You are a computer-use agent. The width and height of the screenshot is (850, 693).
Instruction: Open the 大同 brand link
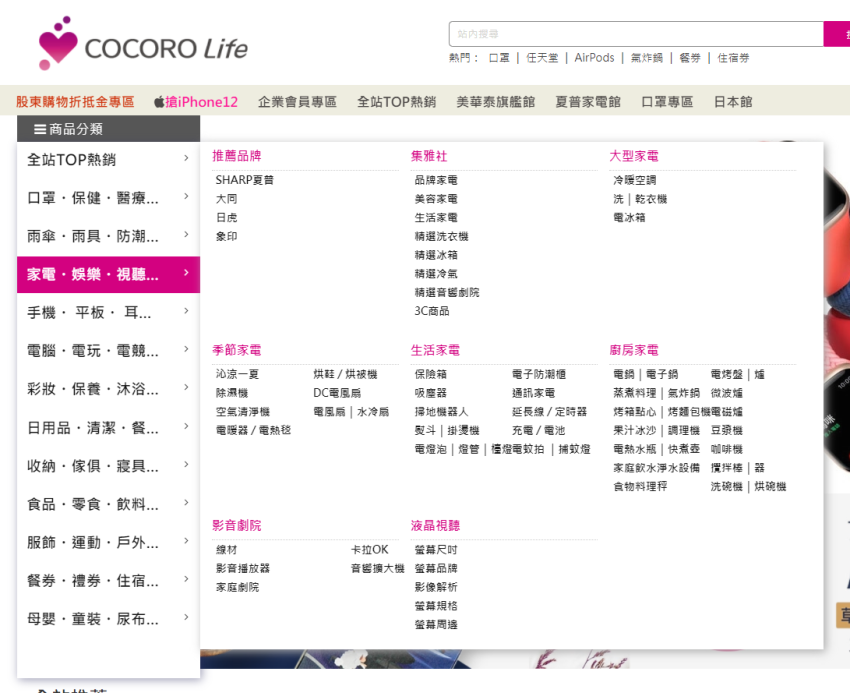[226, 199]
